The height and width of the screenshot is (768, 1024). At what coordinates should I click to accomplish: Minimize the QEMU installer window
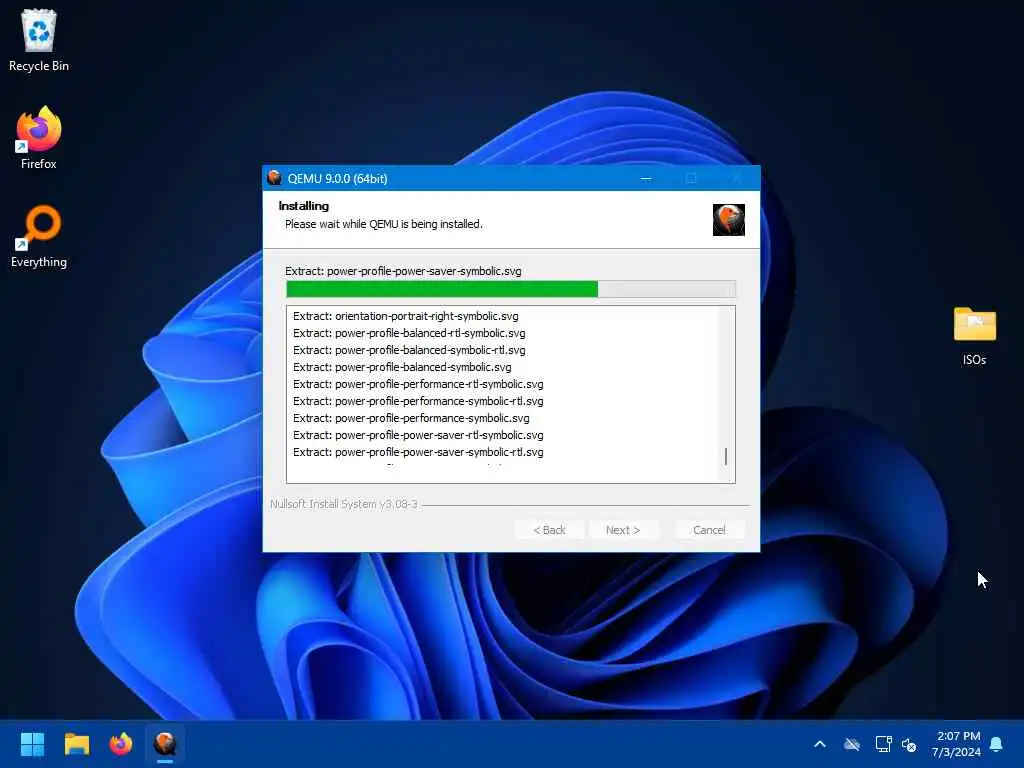click(646, 178)
